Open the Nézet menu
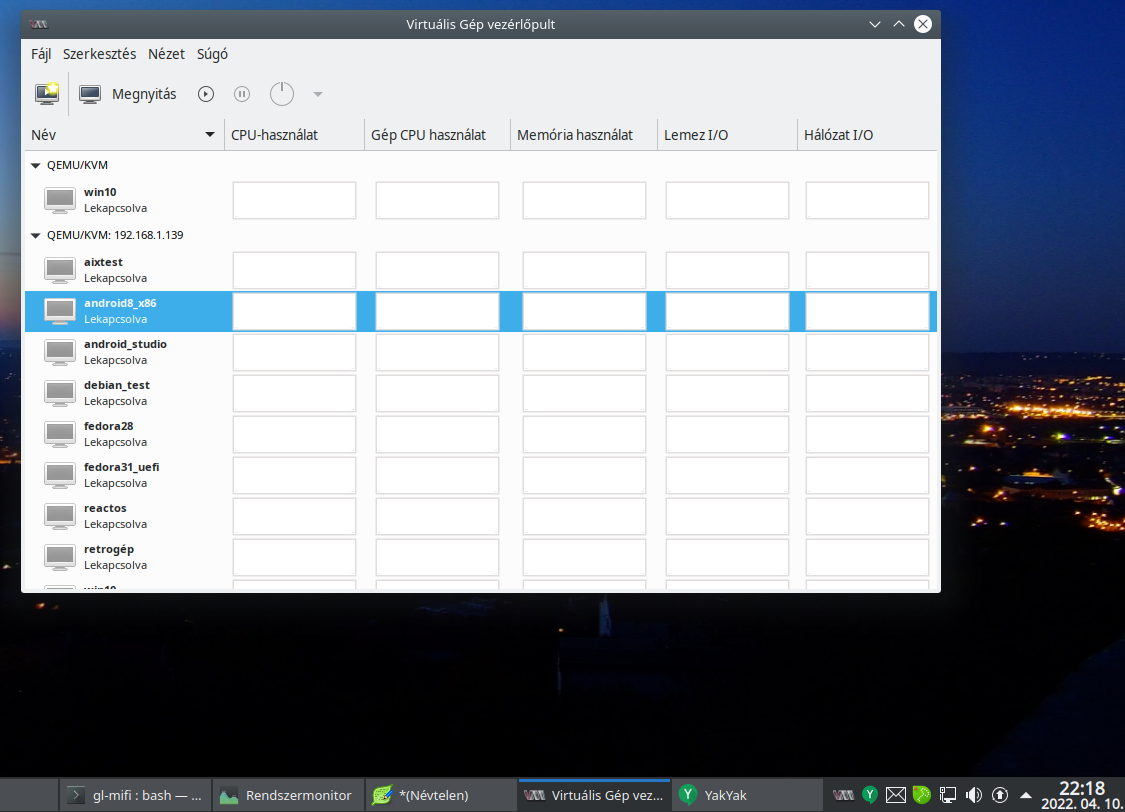 coord(166,54)
